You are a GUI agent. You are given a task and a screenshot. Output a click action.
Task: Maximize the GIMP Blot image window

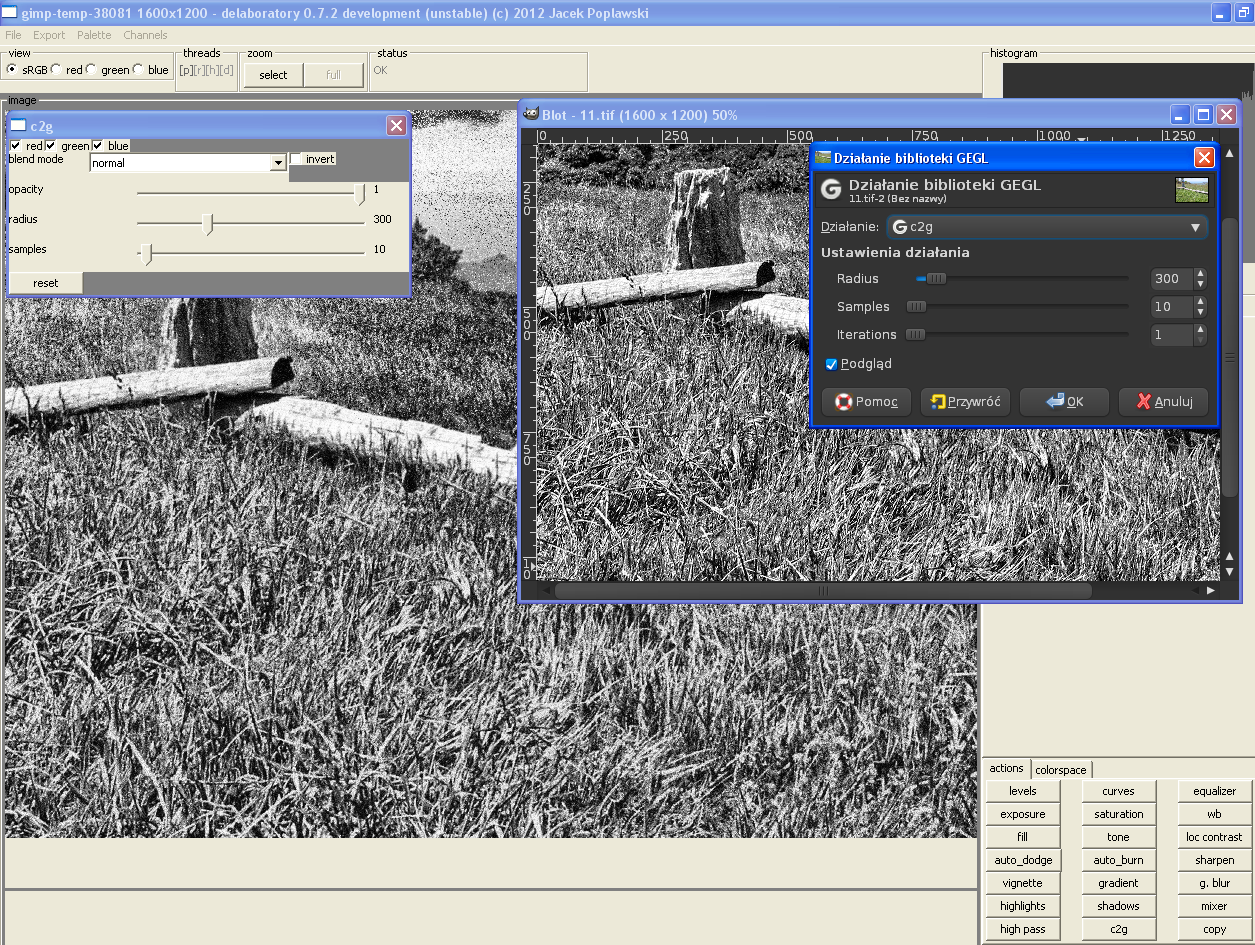1204,115
